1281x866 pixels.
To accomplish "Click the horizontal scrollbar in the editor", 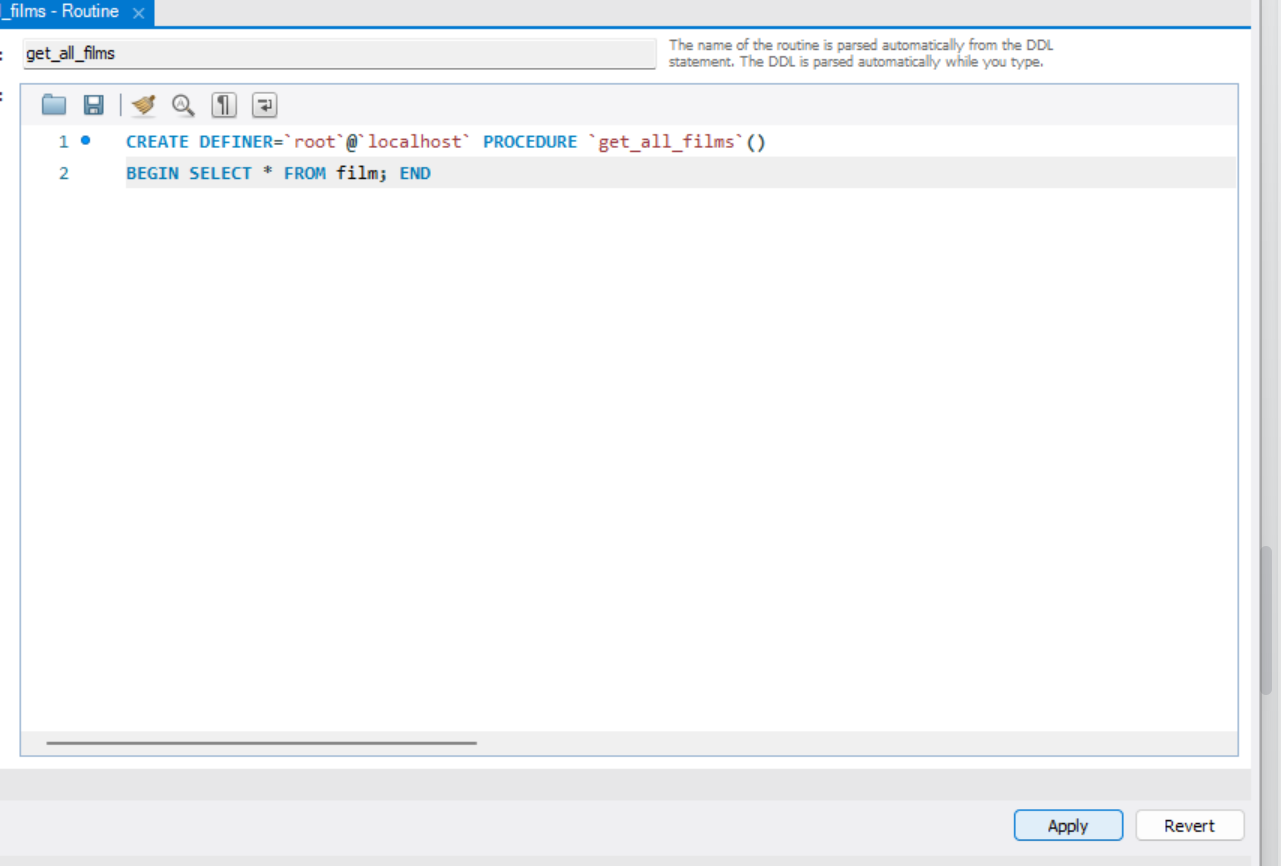I will click(x=262, y=743).
